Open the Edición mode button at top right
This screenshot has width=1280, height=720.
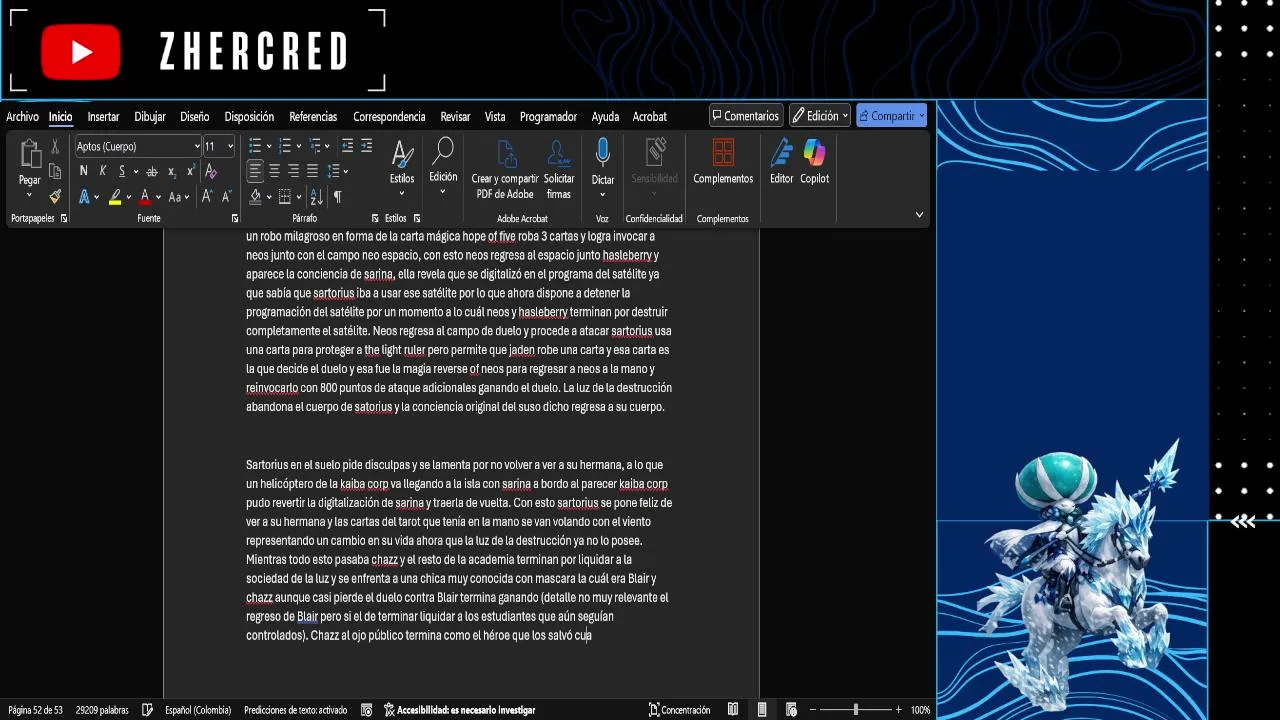point(820,116)
